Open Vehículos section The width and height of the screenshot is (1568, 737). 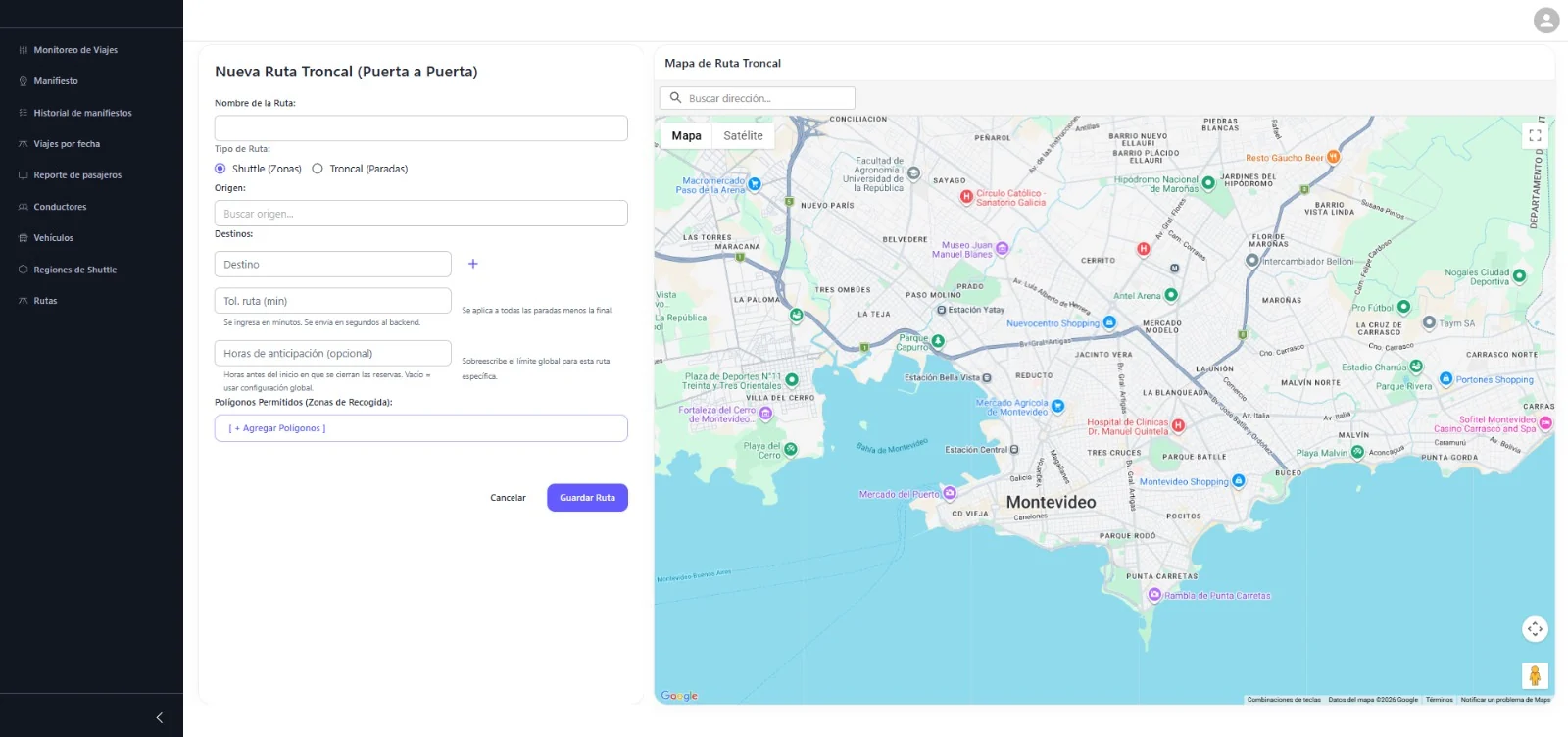53,238
